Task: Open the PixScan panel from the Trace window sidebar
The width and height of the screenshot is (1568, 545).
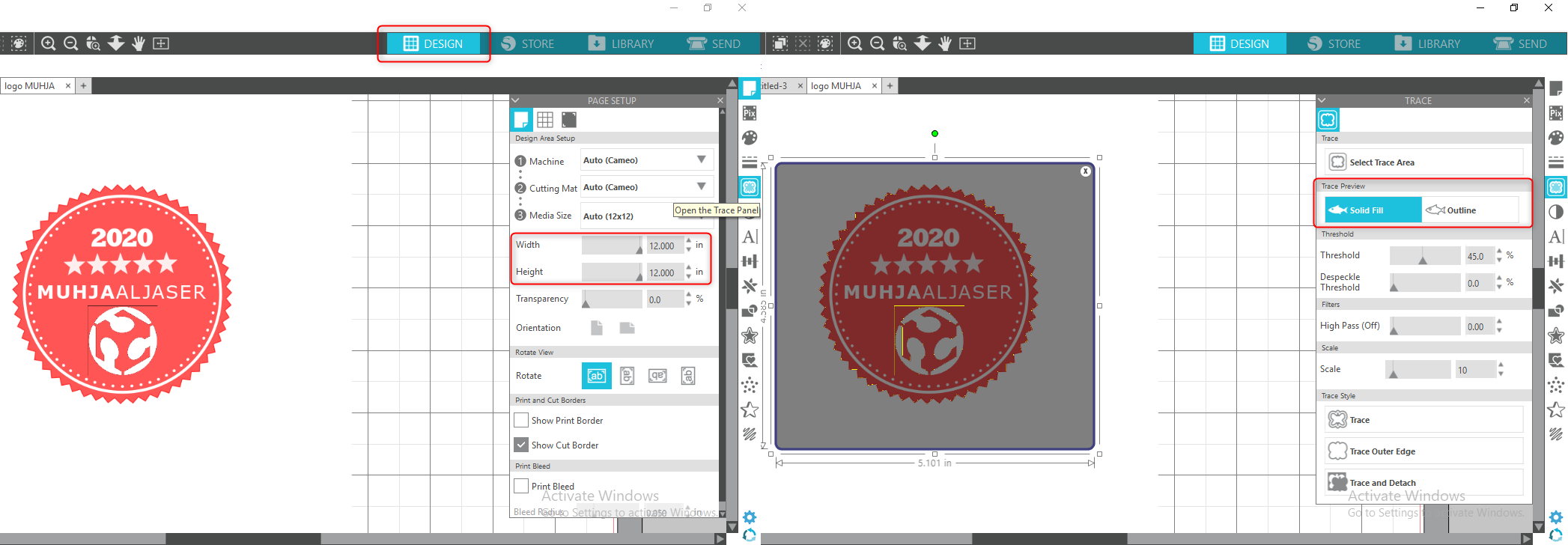Action: [x=1556, y=113]
